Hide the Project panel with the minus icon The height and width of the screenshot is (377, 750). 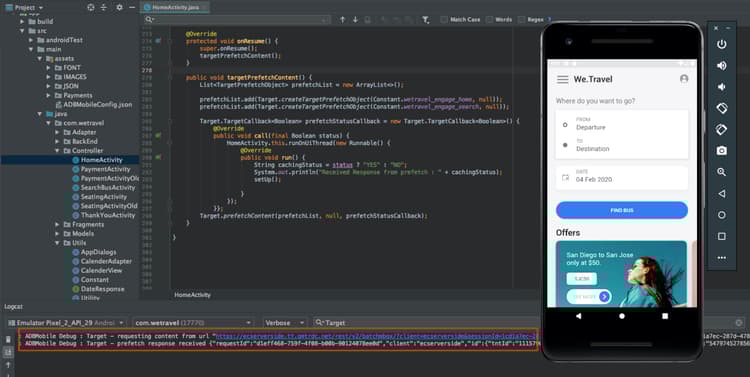pos(132,7)
